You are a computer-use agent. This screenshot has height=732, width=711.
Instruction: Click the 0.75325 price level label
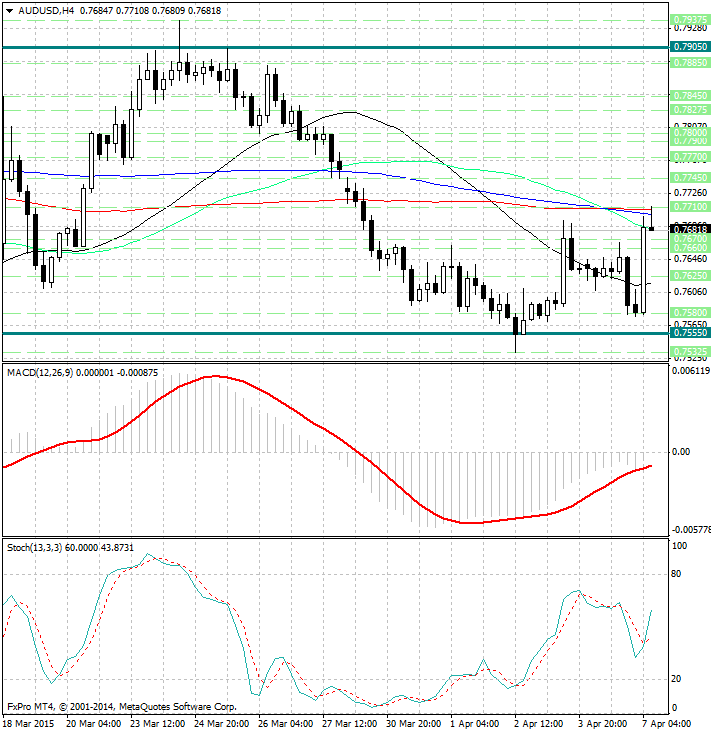point(690,351)
